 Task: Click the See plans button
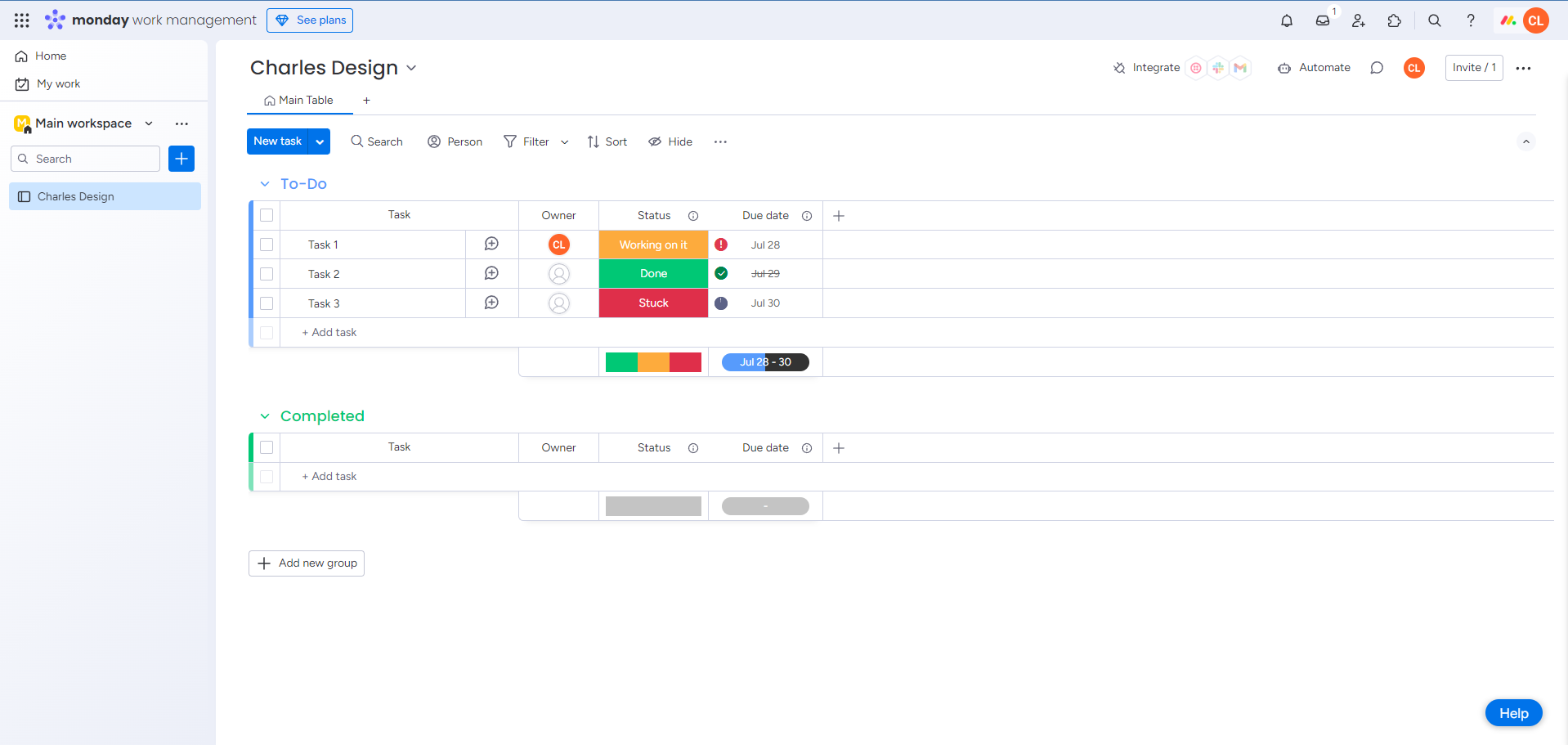[x=310, y=20]
